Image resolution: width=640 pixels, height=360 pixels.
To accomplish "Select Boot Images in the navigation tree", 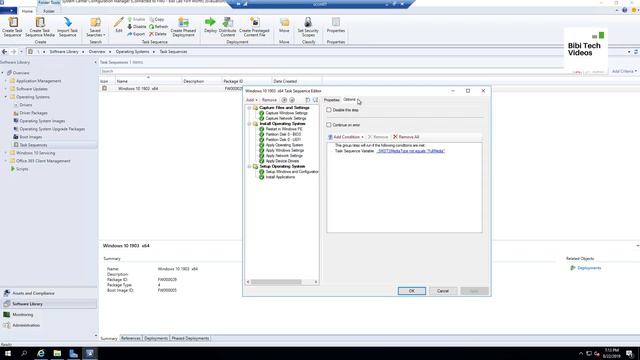I will click(31, 137).
